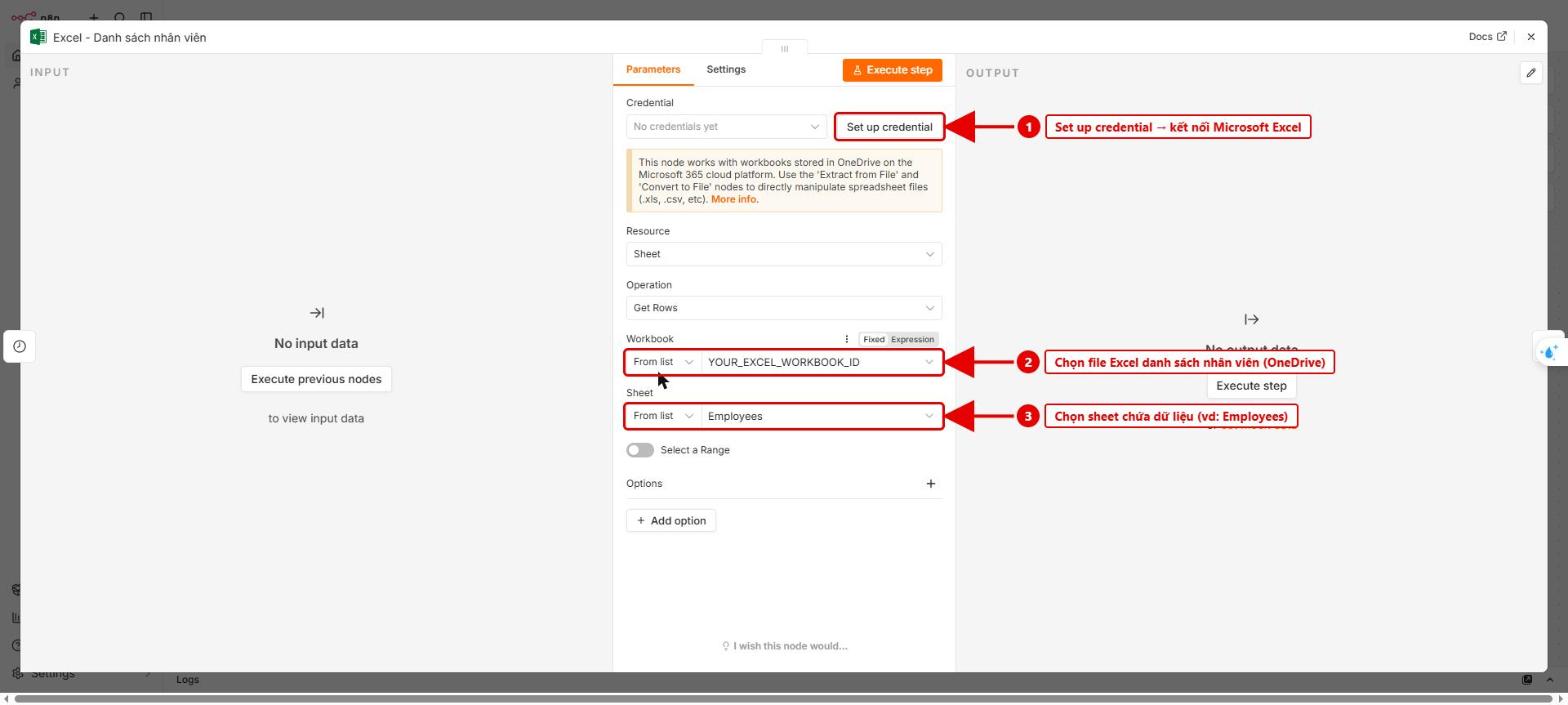Open the Employees sheet dropdown
Screen dimensions: 1568x705
[x=820, y=416]
